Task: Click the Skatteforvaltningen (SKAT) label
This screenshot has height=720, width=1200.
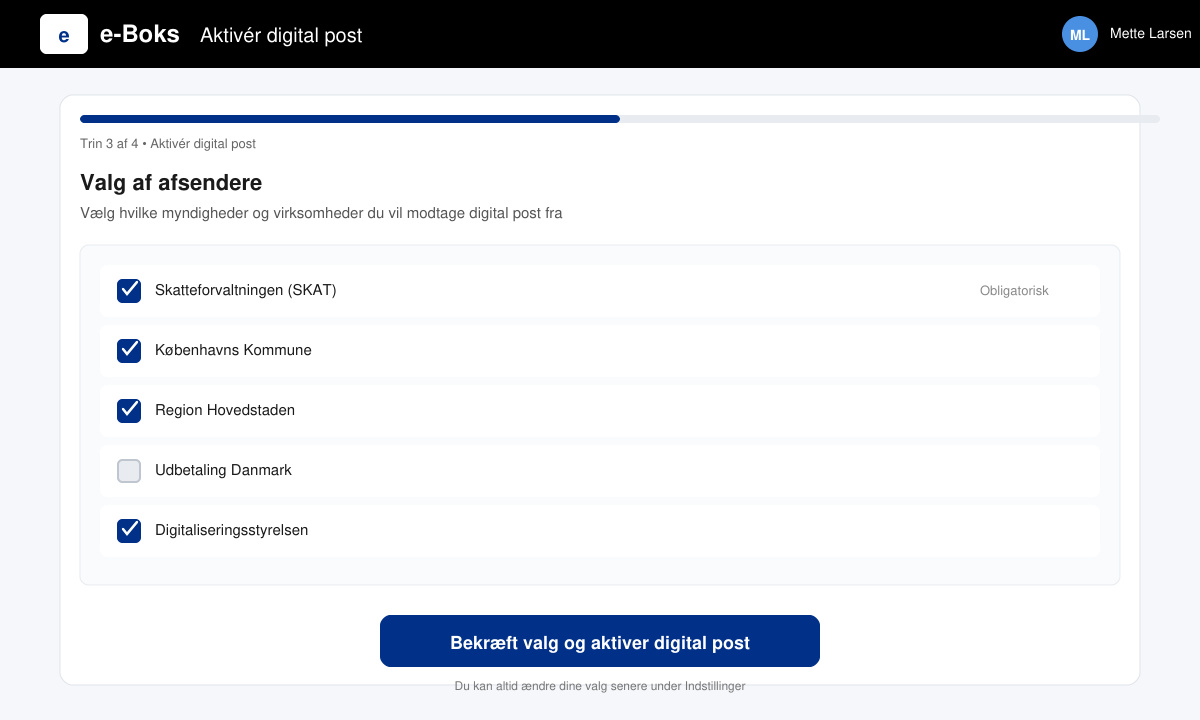Action: (x=246, y=291)
